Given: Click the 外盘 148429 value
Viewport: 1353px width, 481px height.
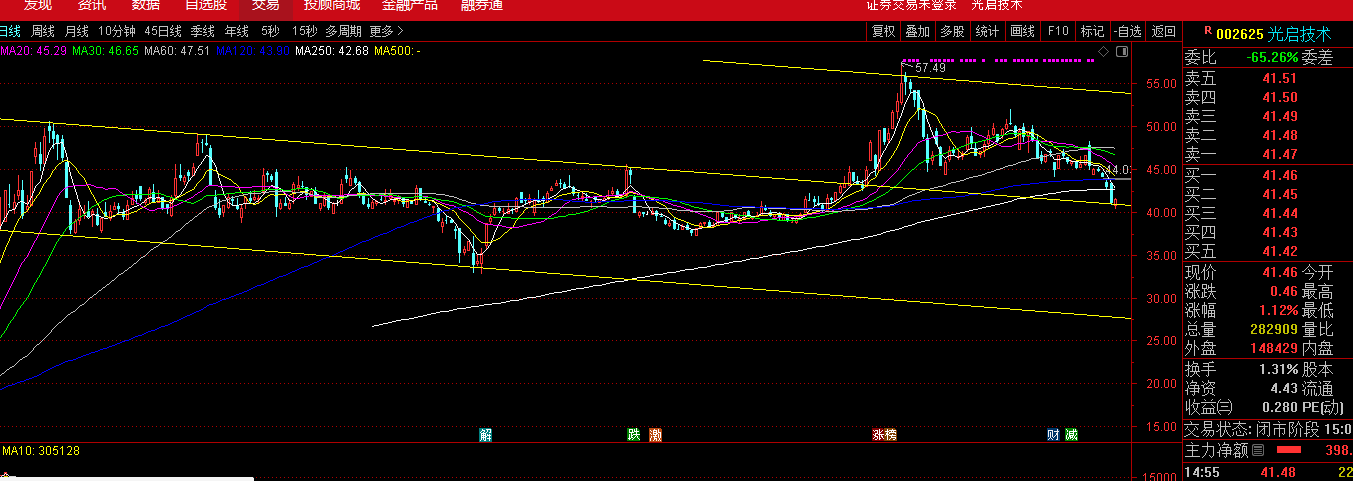Looking at the screenshot, I should (1274, 348).
